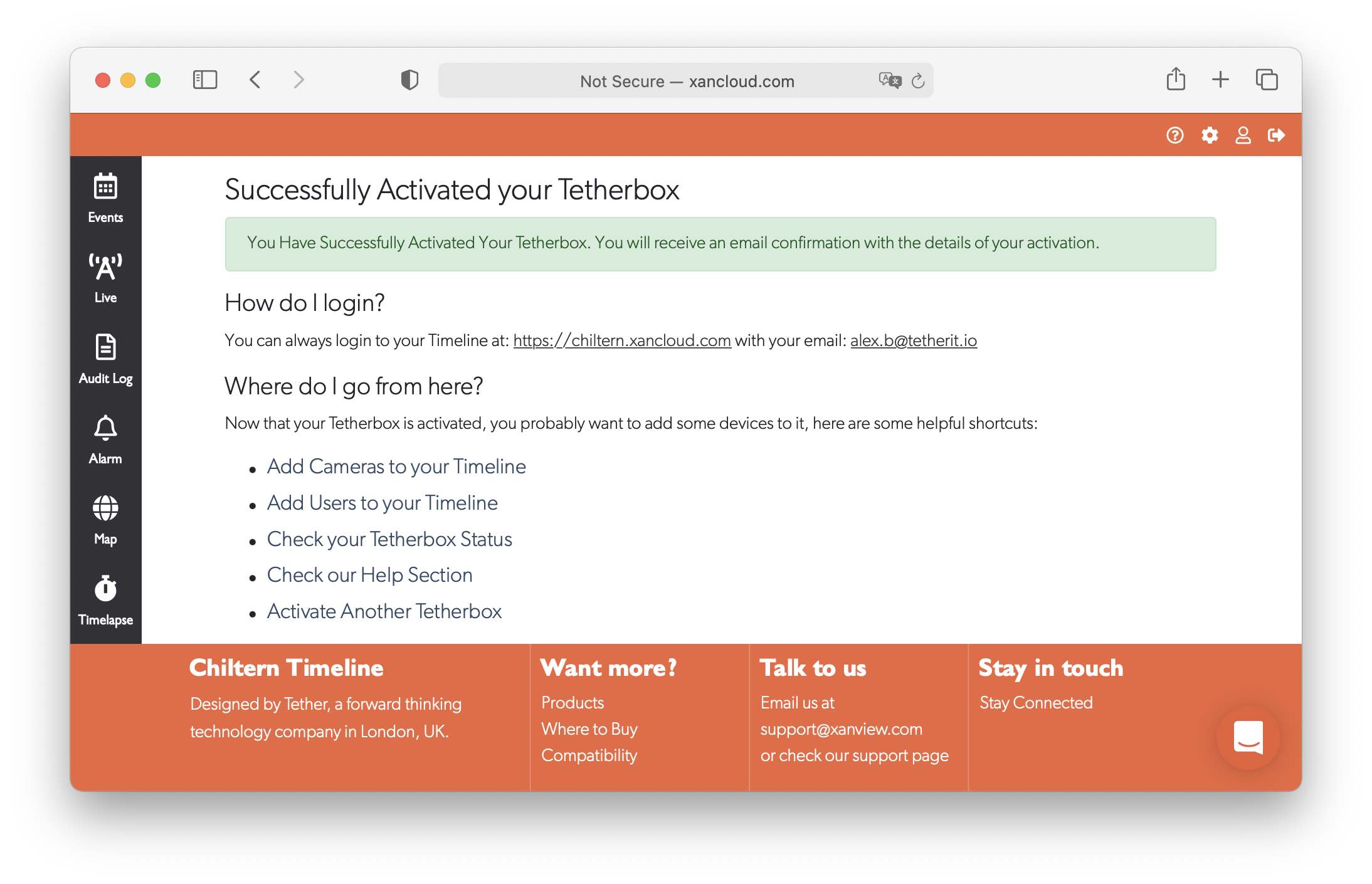The image size is (1372, 884).
Task: Follow the chiltern.xancloud.com login link
Action: coord(621,340)
